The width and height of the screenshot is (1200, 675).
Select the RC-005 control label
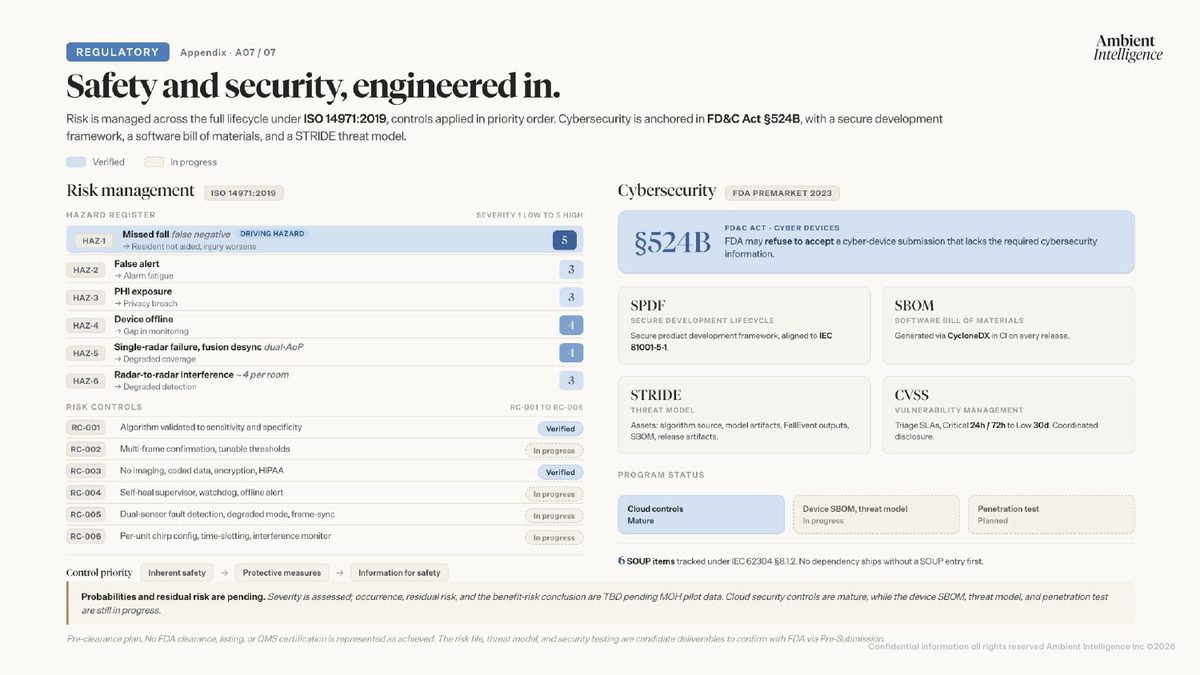85,514
